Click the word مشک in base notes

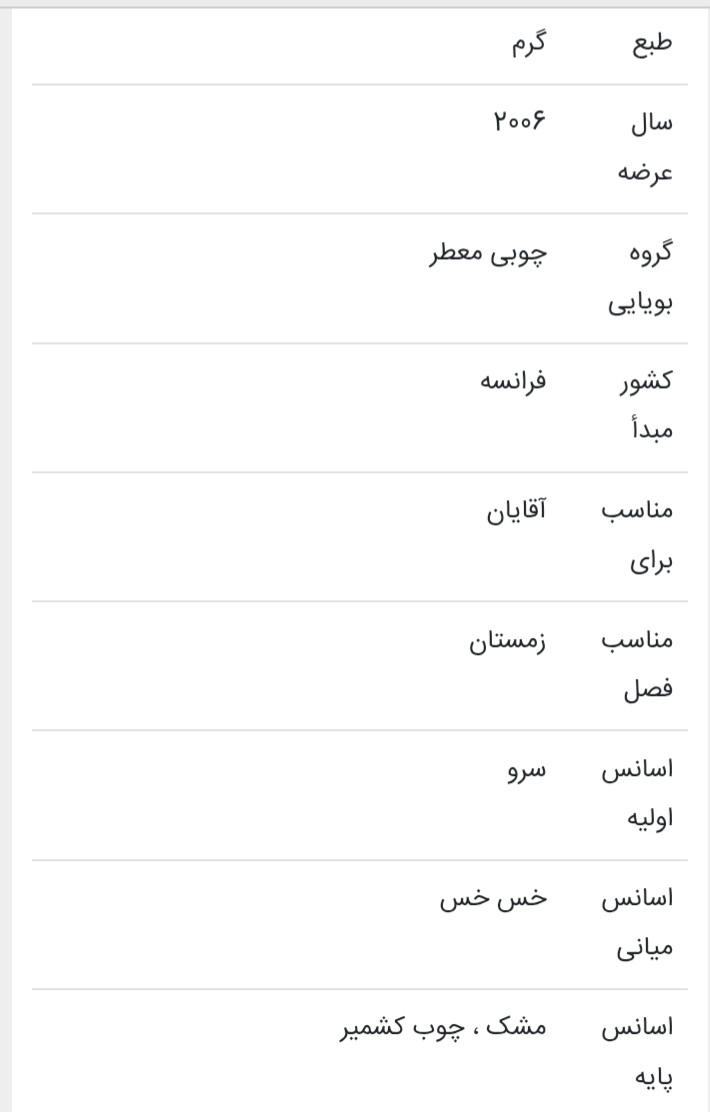pyautogui.click(x=522, y=1028)
